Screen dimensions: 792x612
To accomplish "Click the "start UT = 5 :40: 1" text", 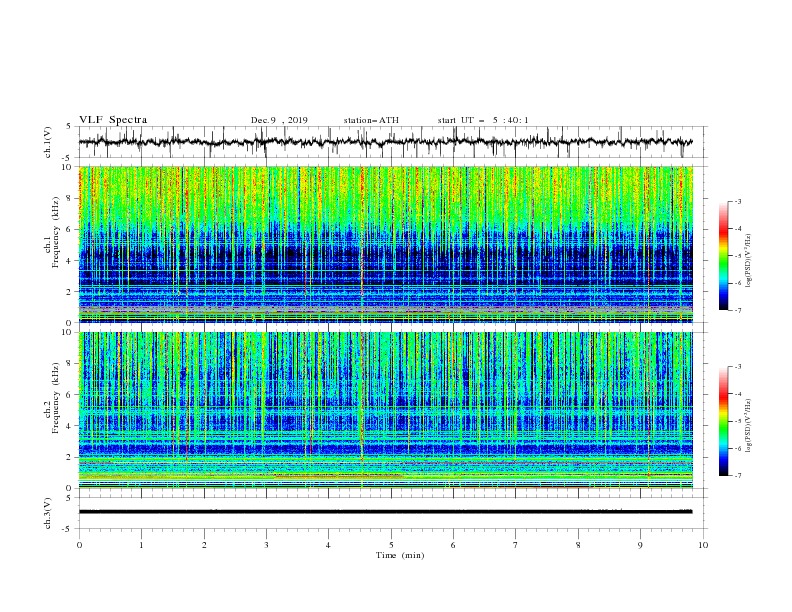I will point(483,120).
